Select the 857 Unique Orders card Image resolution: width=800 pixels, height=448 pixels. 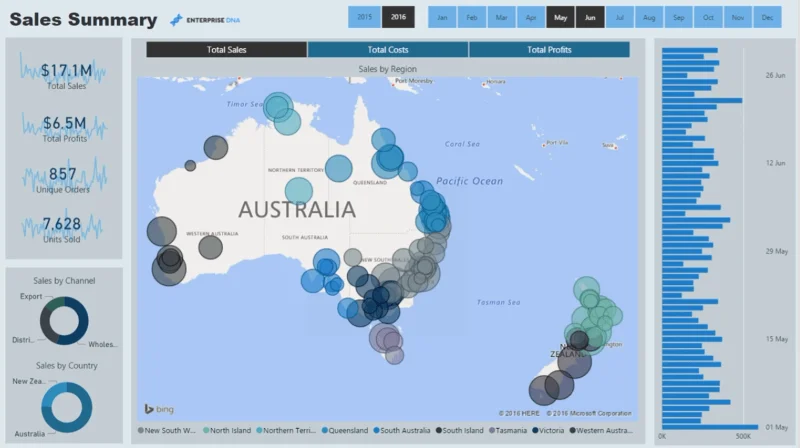[x=64, y=179]
